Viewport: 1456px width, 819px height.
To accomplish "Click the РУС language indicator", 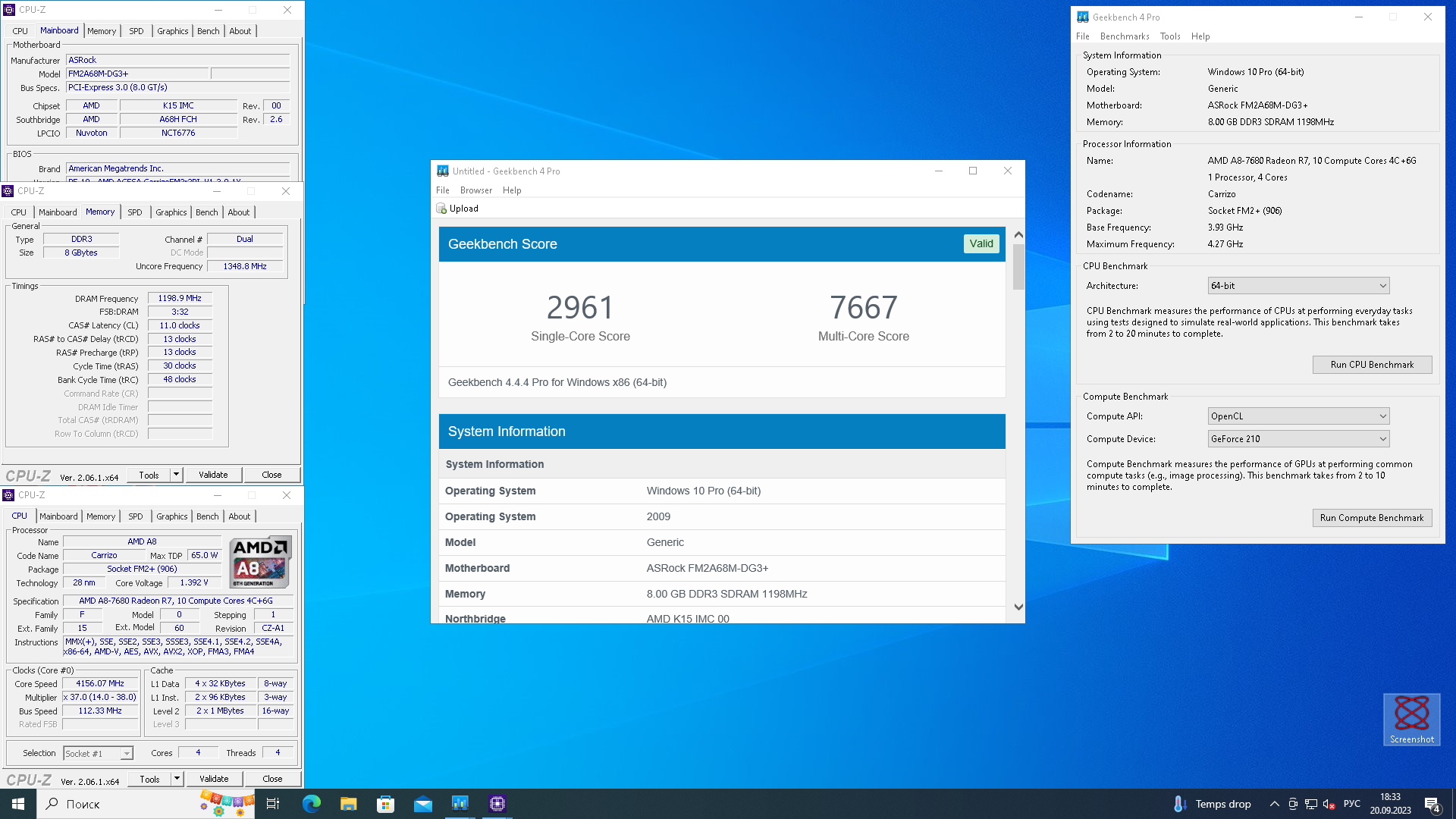I will (x=1352, y=804).
